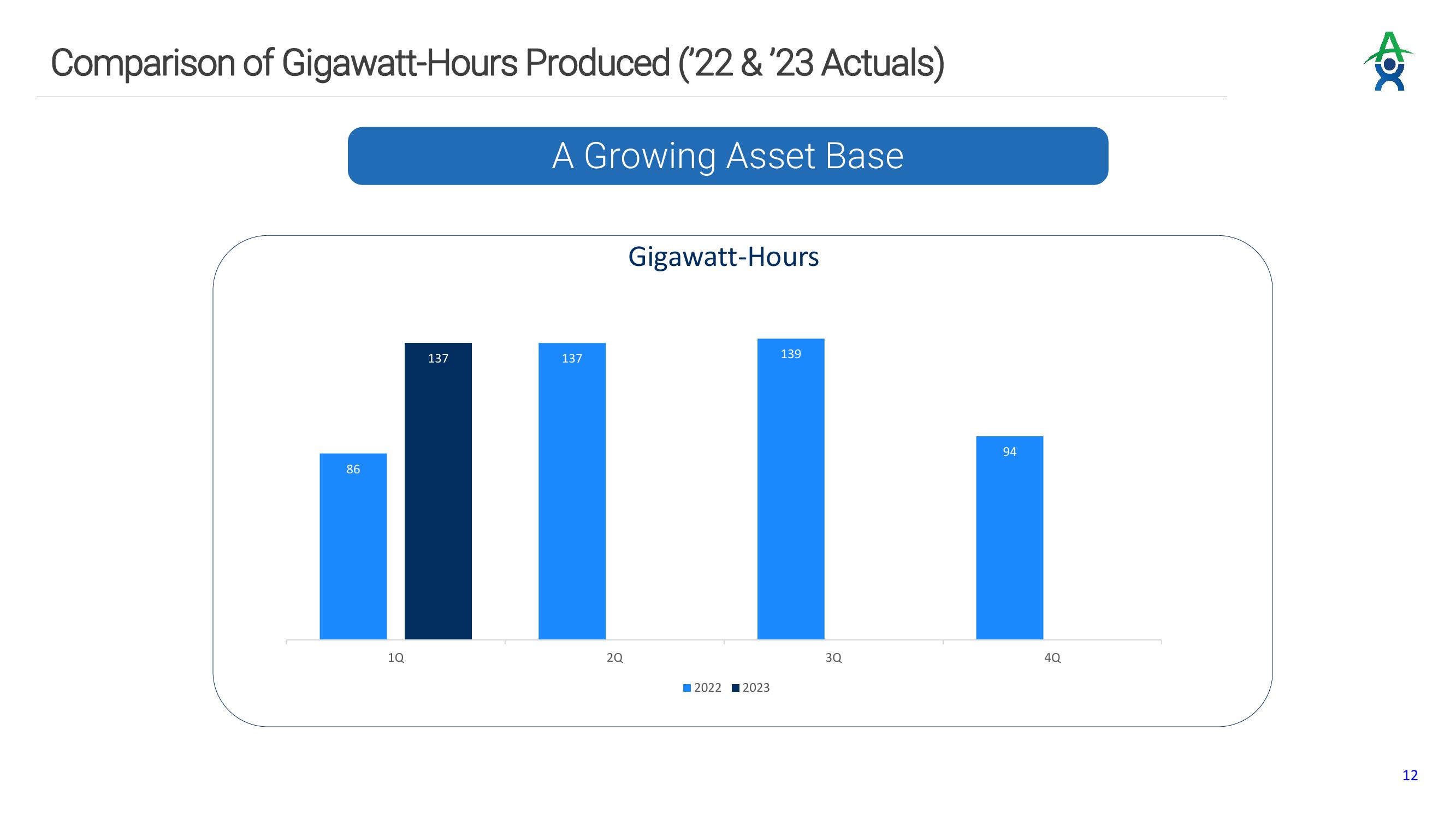Click the company logo at top right
This screenshot has height=819, width=1456.
point(1388,61)
